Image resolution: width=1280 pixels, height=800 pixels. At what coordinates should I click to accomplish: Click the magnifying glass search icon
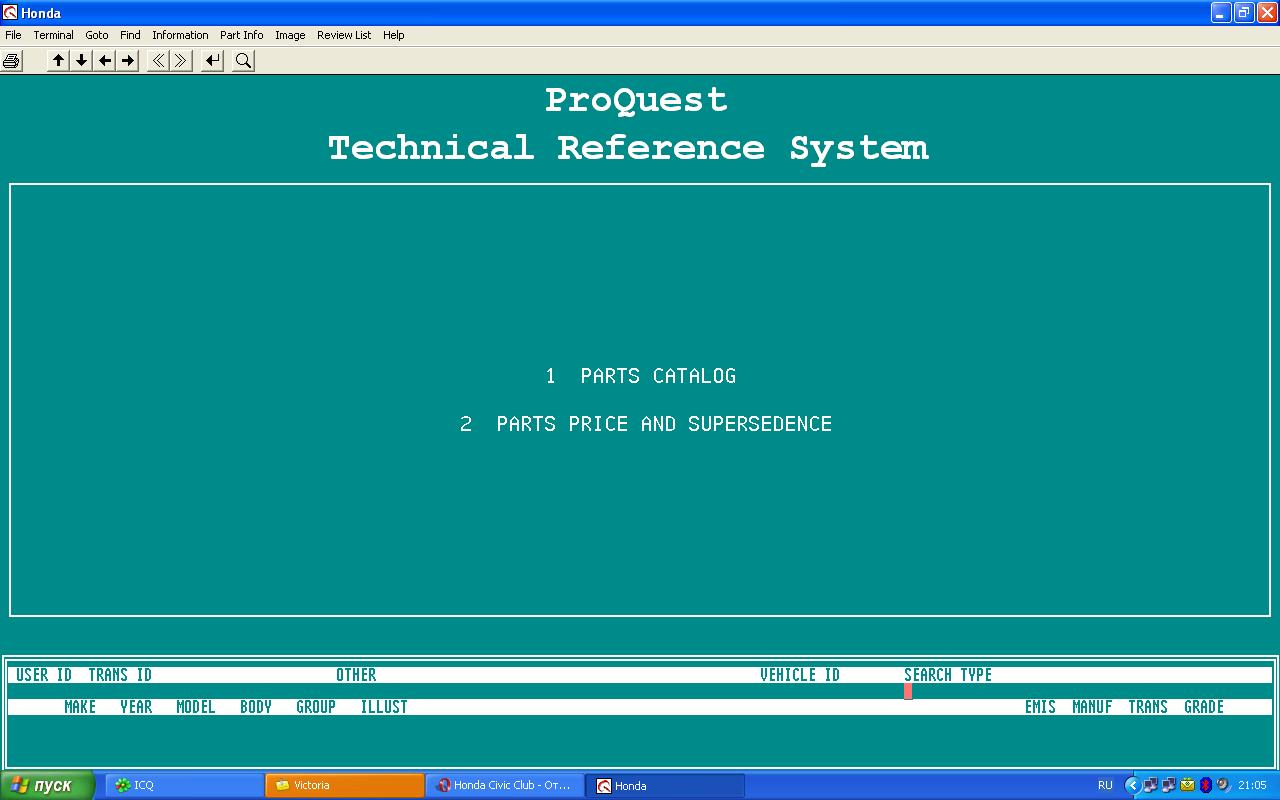tap(243, 61)
